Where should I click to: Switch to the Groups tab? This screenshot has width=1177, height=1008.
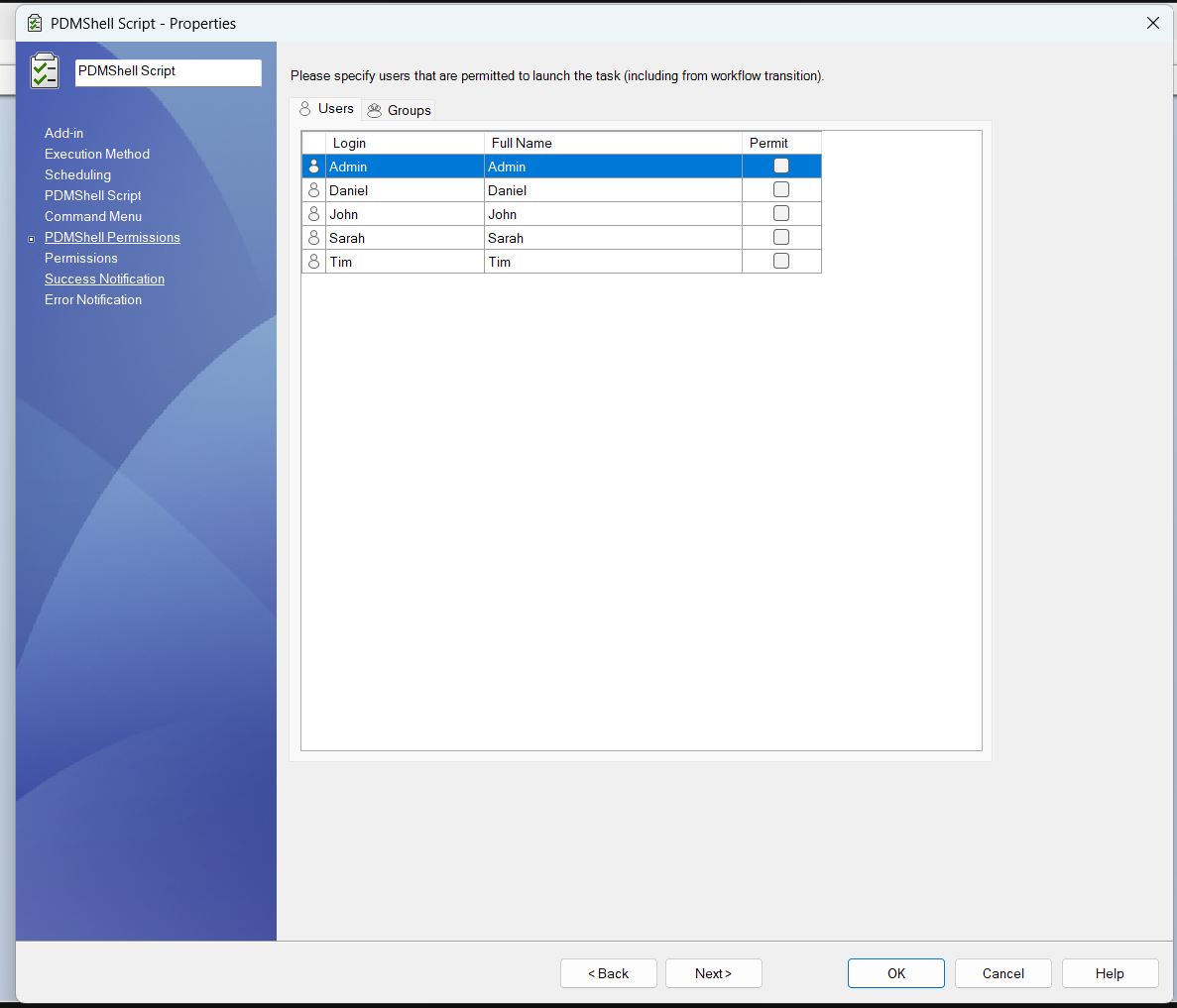pyautogui.click(x=399, y=110)
